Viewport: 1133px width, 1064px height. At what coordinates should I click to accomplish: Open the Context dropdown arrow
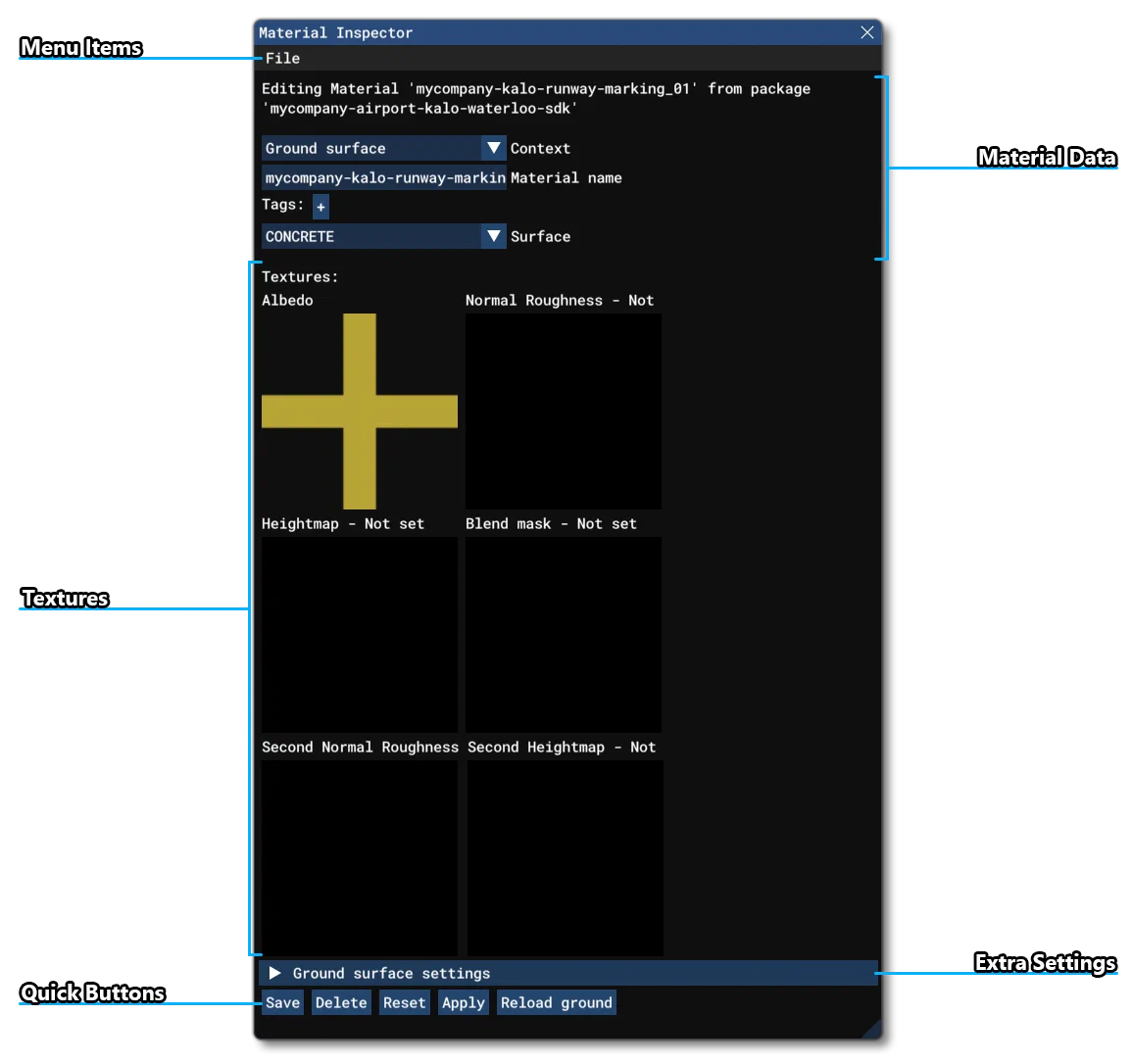click(x=494, y=148)
